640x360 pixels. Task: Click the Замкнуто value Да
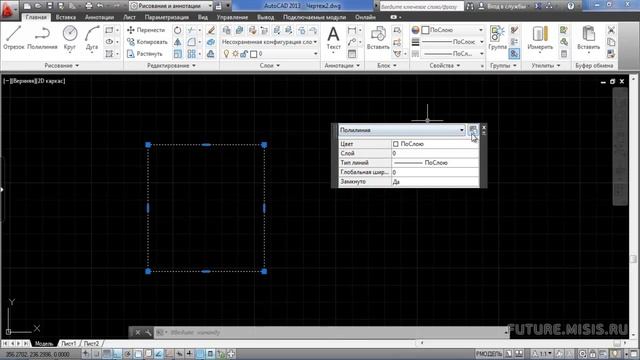coord(435,182)
